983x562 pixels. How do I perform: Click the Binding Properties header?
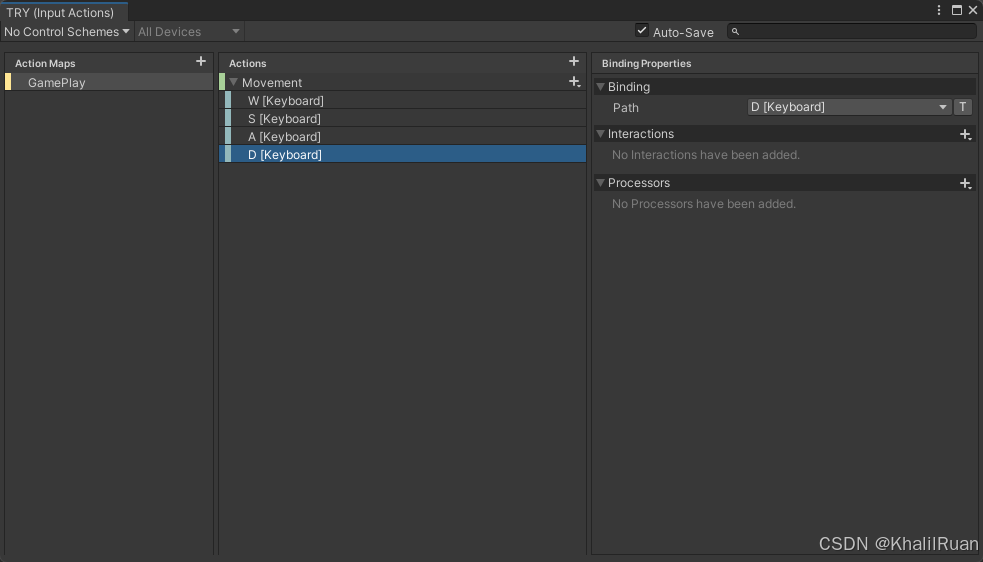pos(646,63)
